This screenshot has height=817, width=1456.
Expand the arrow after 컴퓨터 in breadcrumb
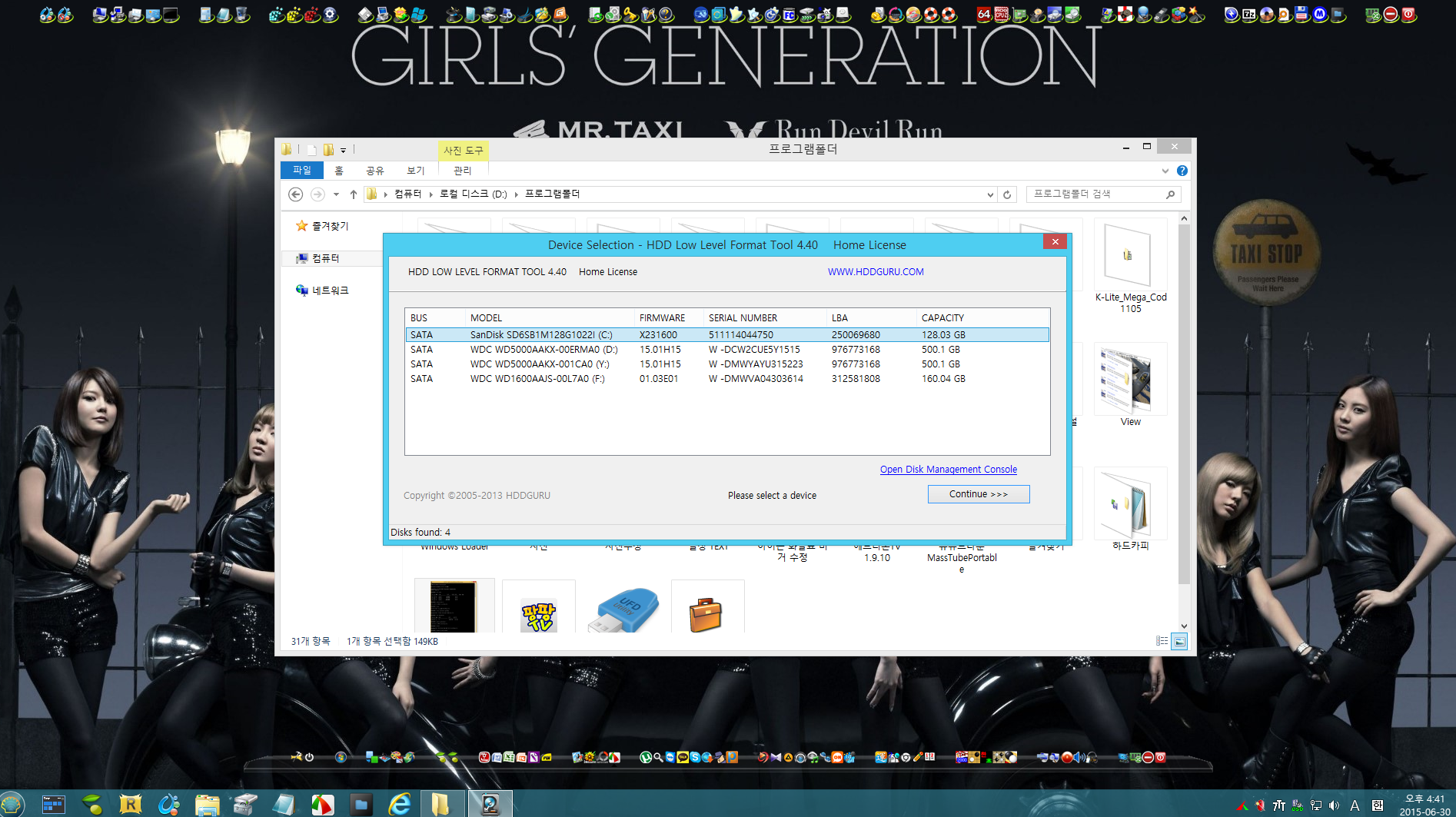(431, 194)
